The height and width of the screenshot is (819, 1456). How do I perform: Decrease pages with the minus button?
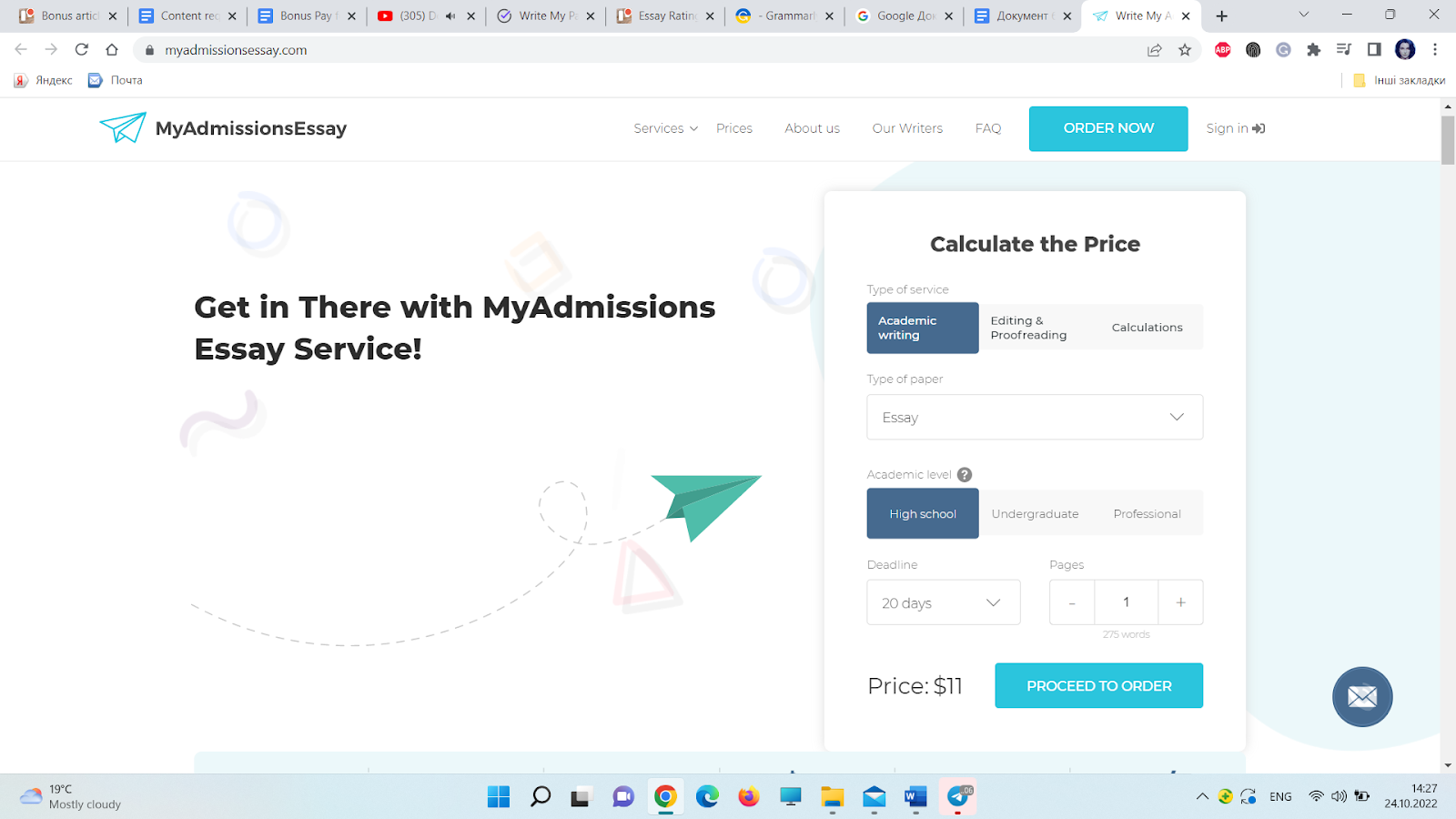click(1072, 602)
